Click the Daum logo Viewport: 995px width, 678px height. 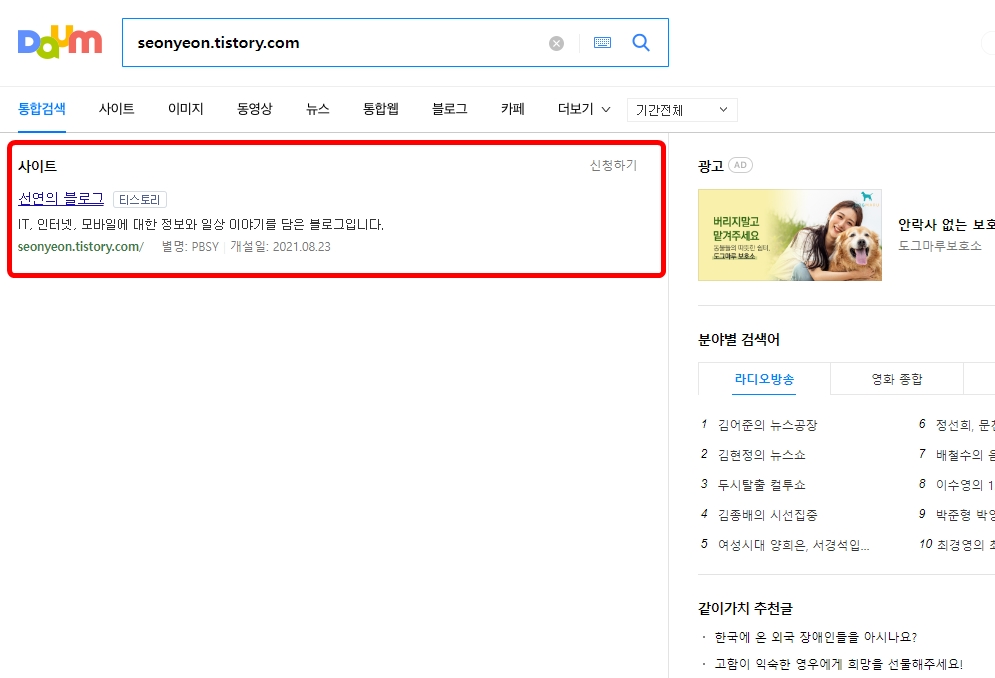point(60,43)
